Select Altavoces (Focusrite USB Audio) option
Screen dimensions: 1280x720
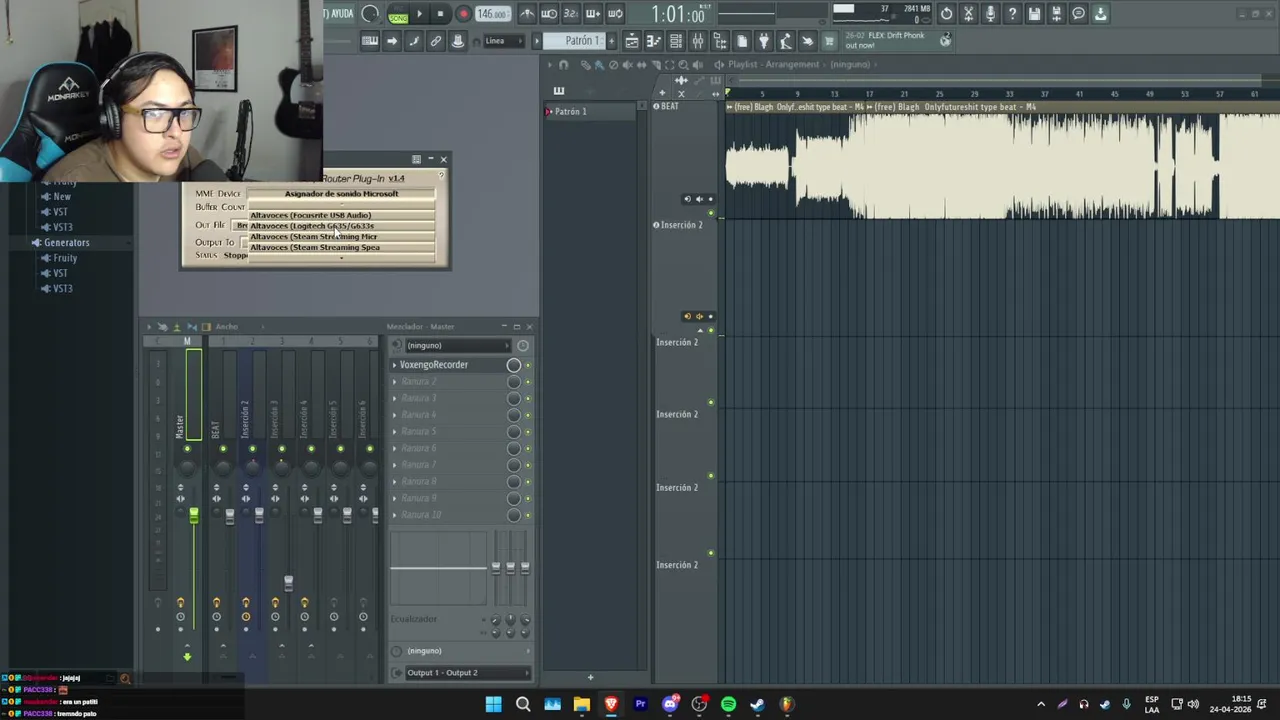tap(341, 215)
